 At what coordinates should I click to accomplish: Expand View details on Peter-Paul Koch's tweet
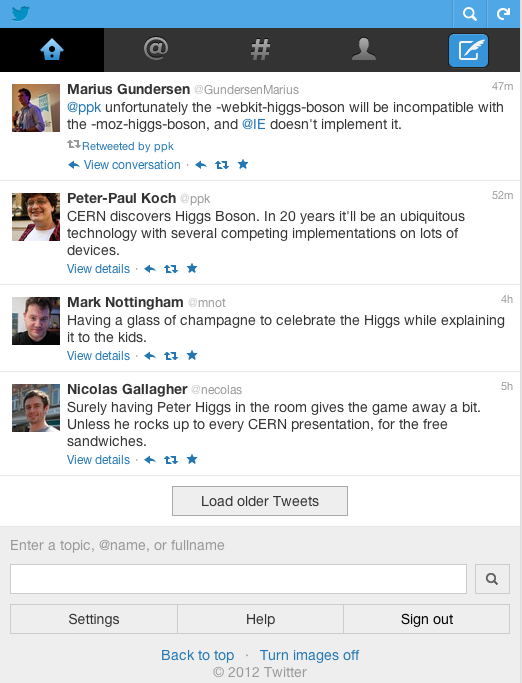point(98,269)
